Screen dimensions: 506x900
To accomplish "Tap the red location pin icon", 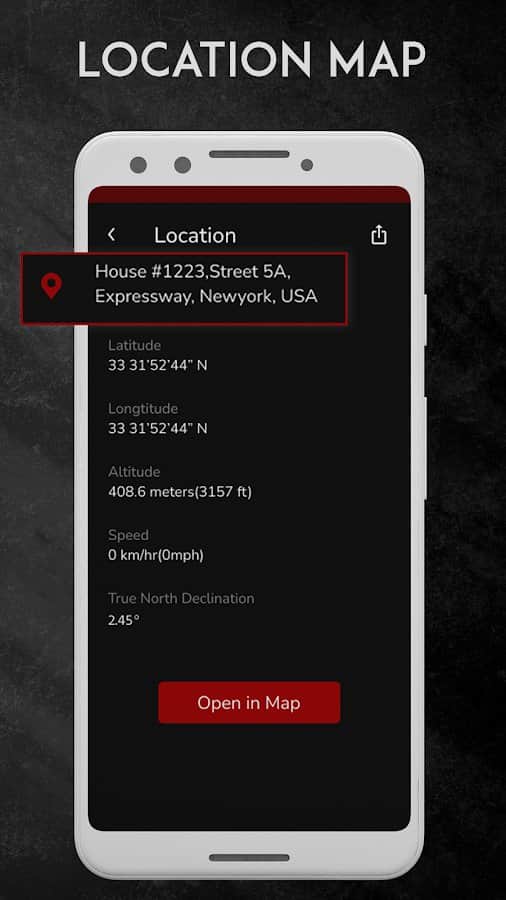I will 51,286.
